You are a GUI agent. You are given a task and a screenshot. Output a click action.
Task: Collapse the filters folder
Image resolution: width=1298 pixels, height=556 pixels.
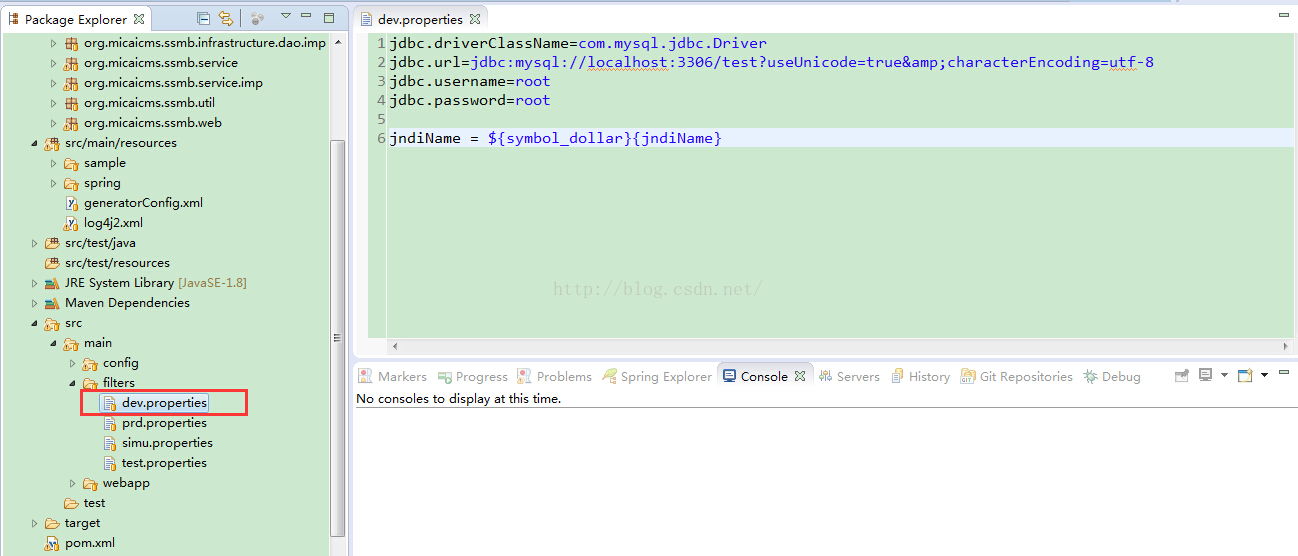pyautogui.click(x=73, y=383)
